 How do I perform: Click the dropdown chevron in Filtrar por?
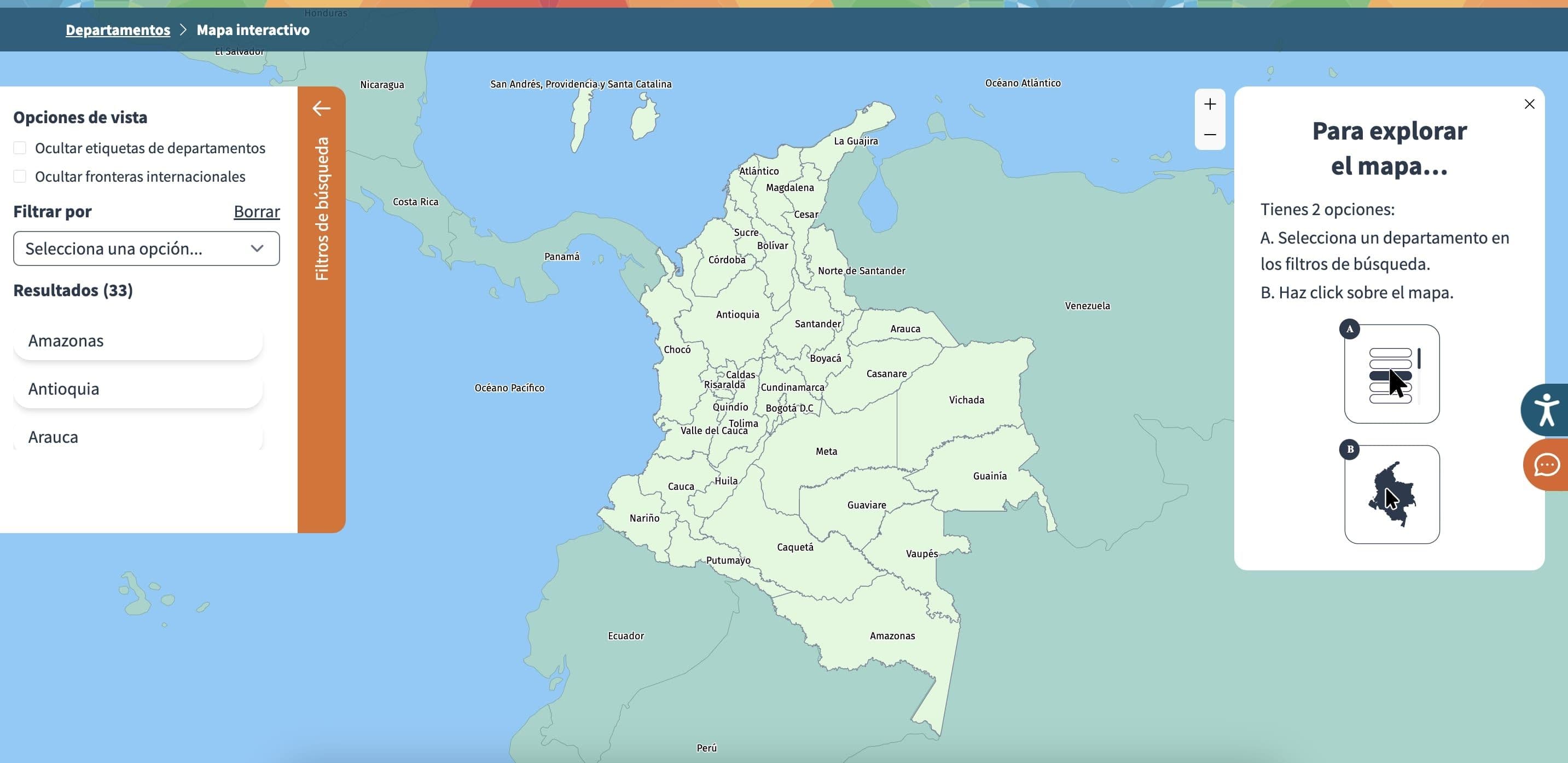[257, 248]
